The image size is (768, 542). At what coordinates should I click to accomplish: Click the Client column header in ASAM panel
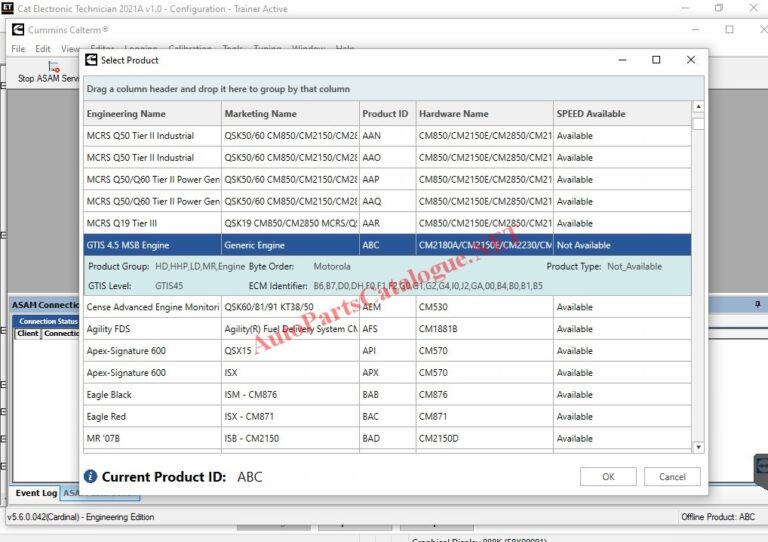(x=27, y=333)
